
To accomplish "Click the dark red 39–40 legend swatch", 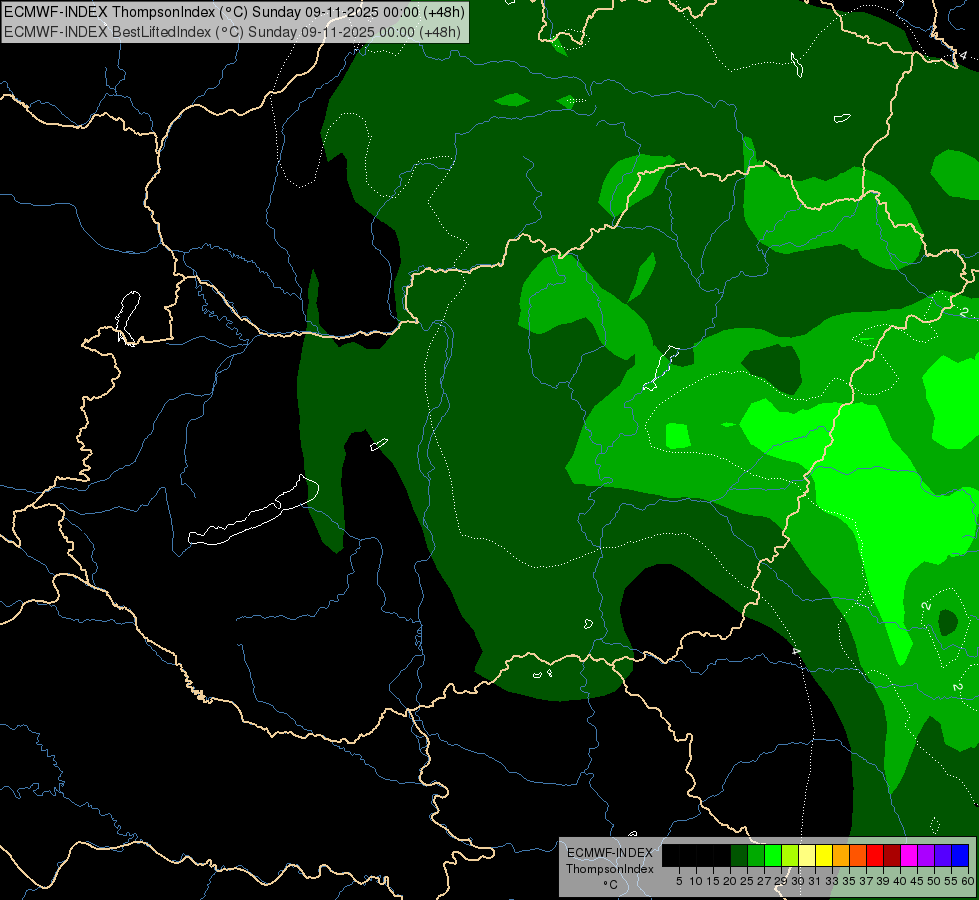I will [892, 855].
